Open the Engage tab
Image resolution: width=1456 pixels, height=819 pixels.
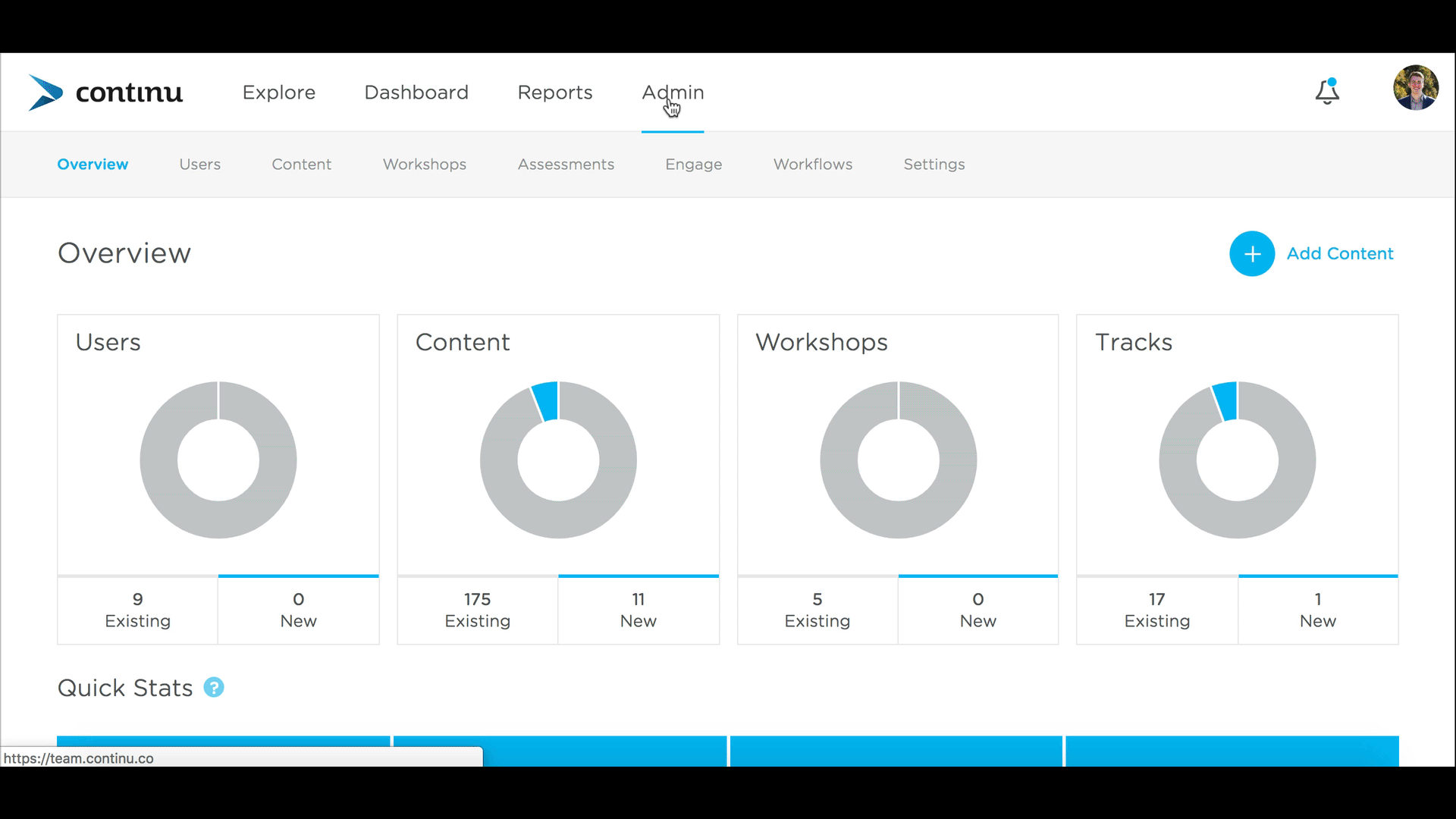pyautogui.click(x=694, y=165)
